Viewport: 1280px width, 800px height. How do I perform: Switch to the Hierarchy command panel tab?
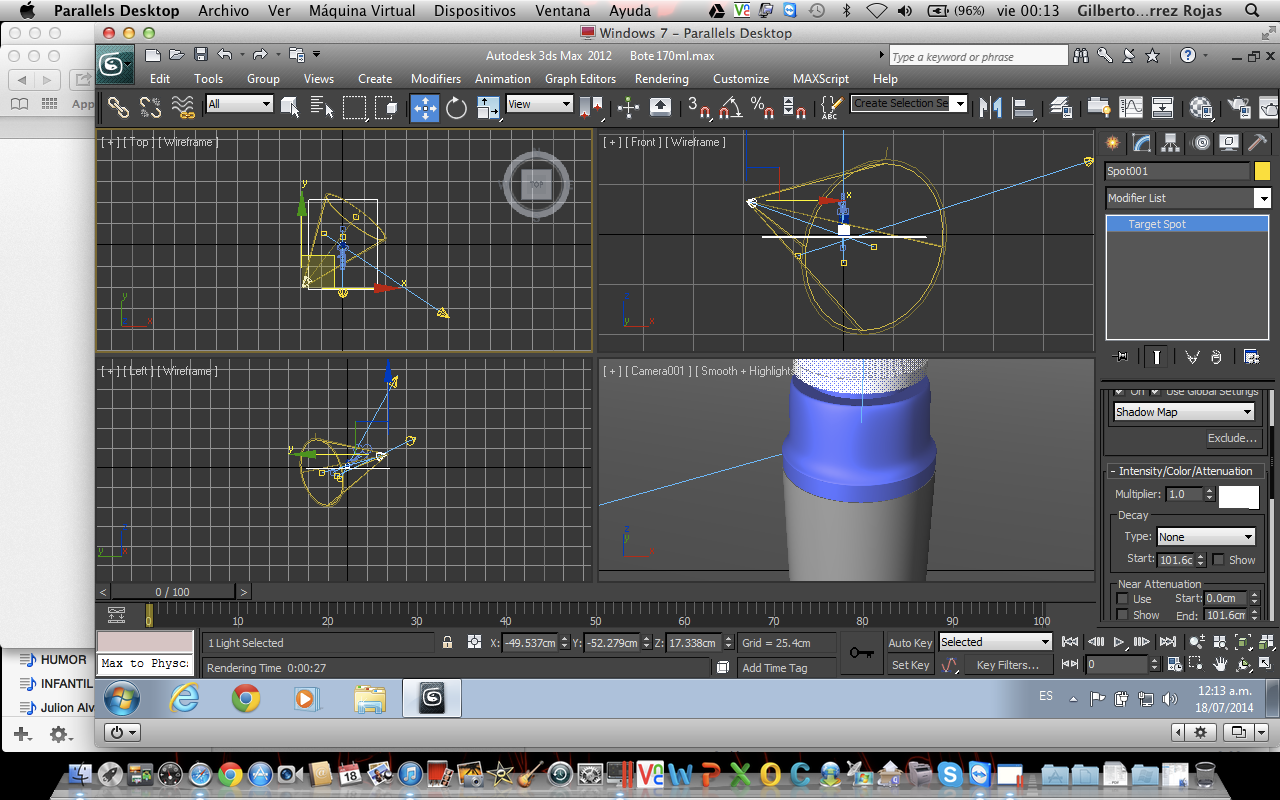click(1171, 143)
